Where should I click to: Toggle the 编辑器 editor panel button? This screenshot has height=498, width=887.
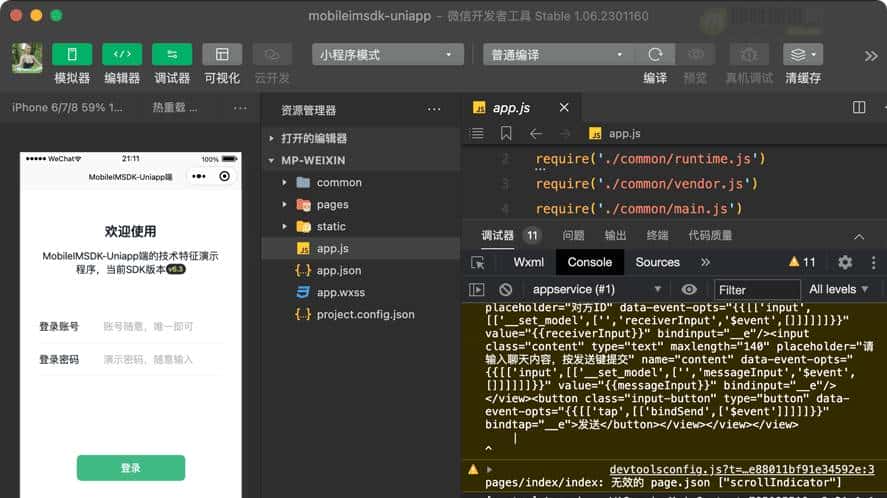click(x=122, y=55)
